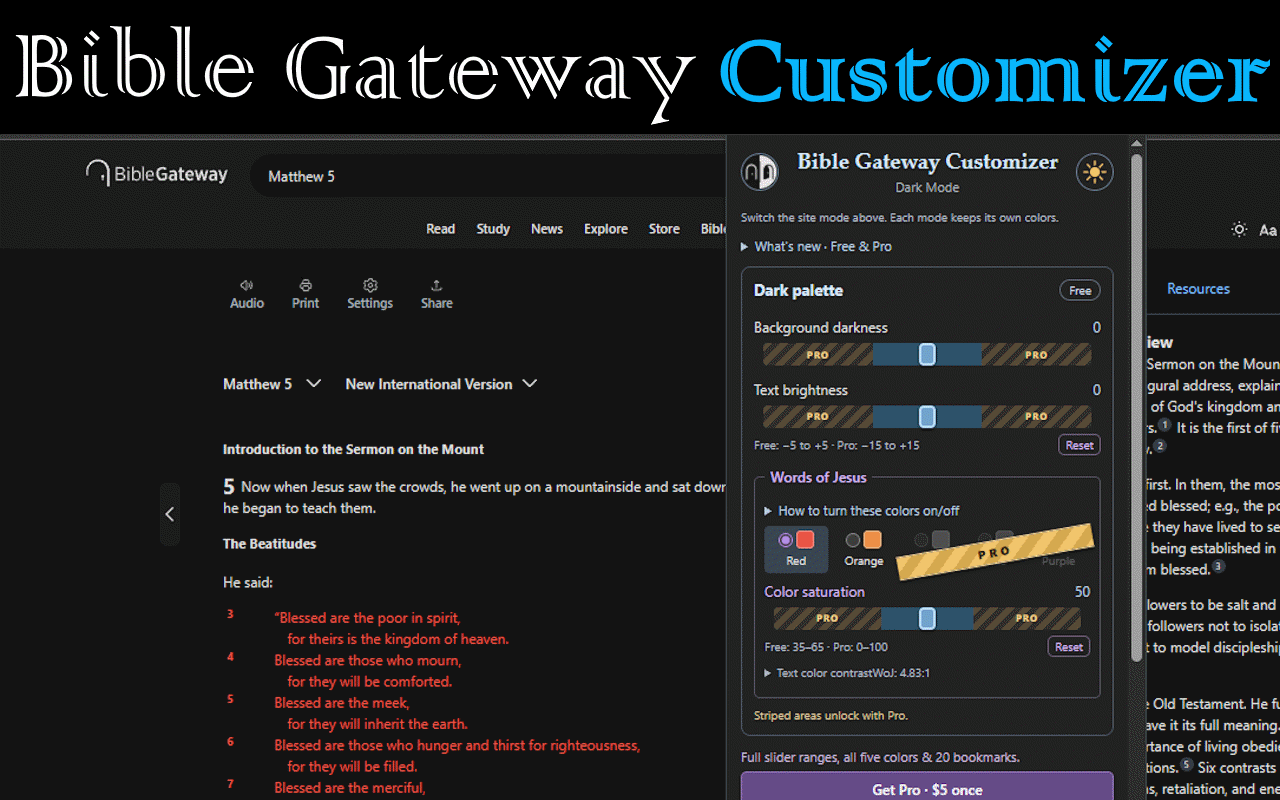Adjust the Text brightness slider handle
Image resolution: width=1280 pixels, height=800 pixels.
click(927, 416)
